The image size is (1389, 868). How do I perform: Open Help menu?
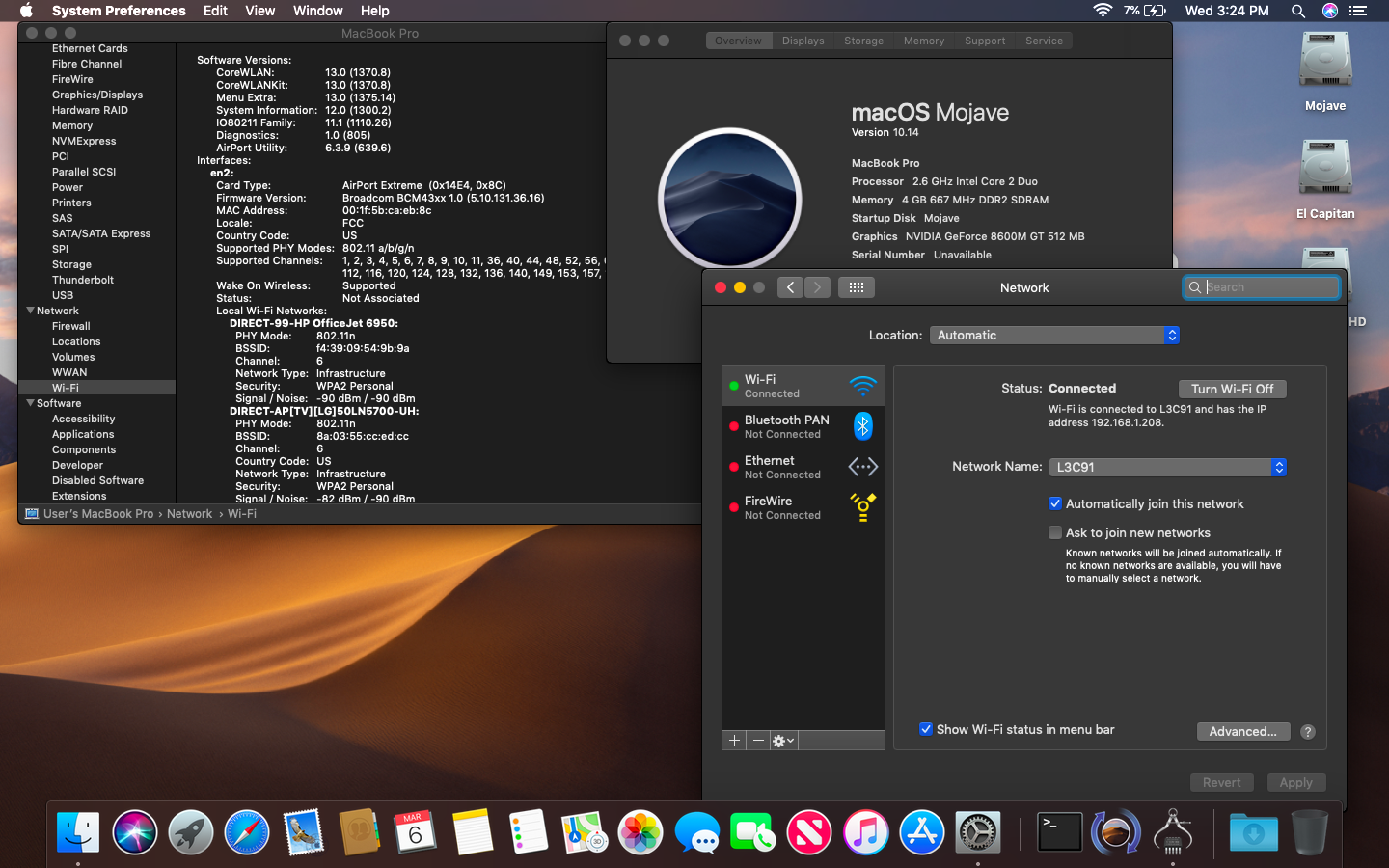click(x=374, y=11)
